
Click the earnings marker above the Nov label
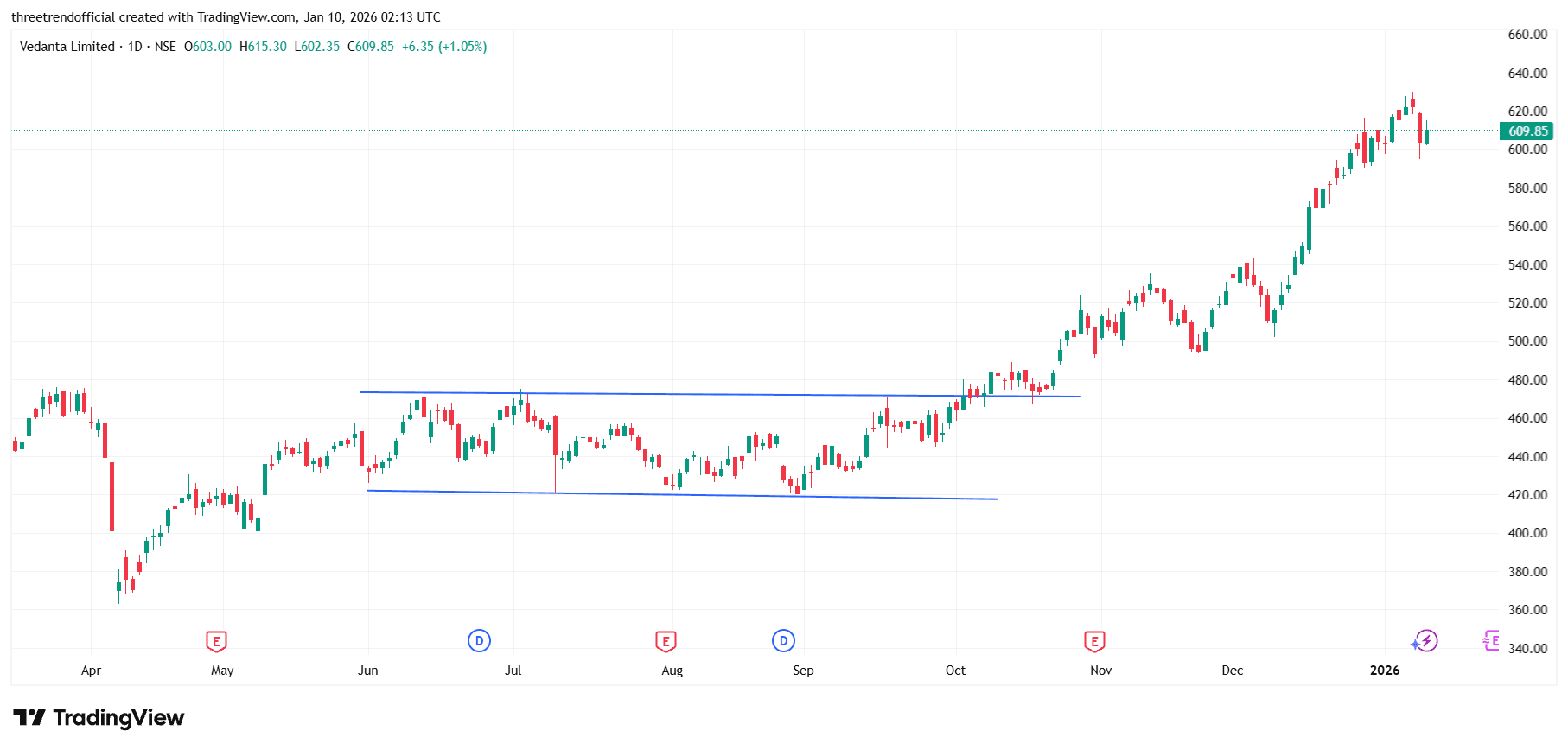pyautogui.click(x=1094, y=641)
